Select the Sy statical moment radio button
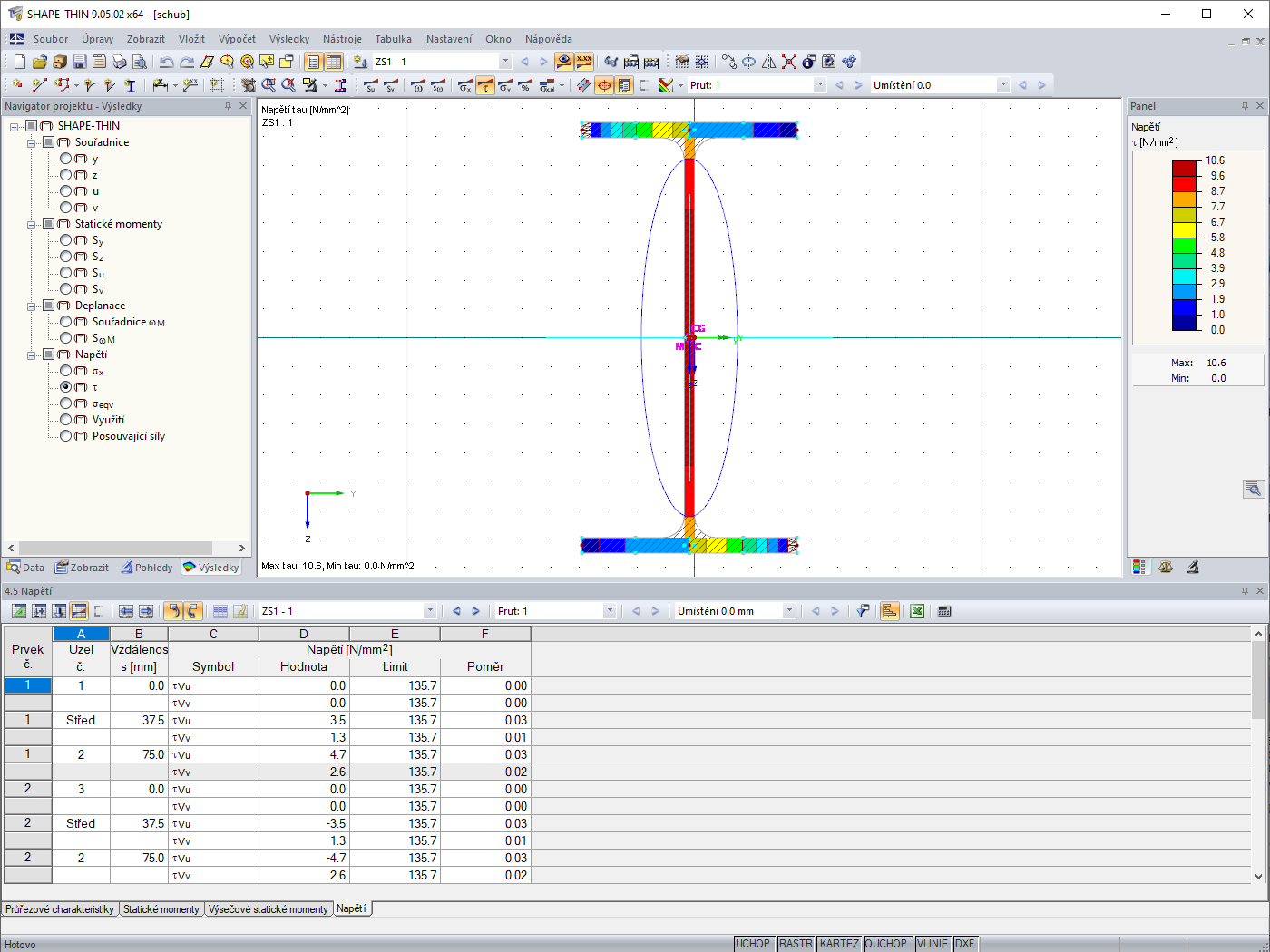The width and height of the screenshot is (1270, 952). pyautogui.click(x=66, y=240)
